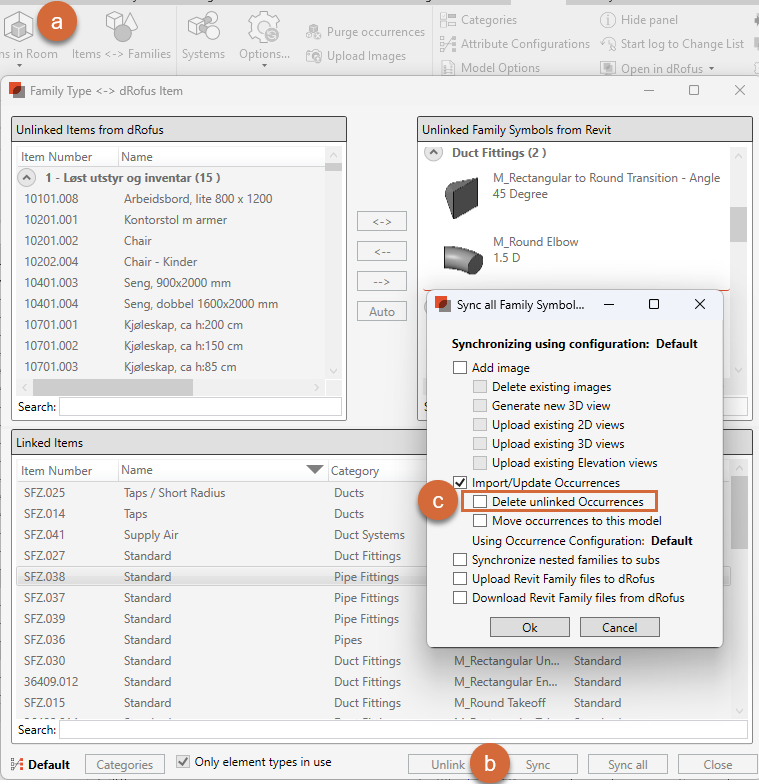Screen dimensions: 759x784
Task: Collapse the Duct Fittings group
Action: point(433,153)
